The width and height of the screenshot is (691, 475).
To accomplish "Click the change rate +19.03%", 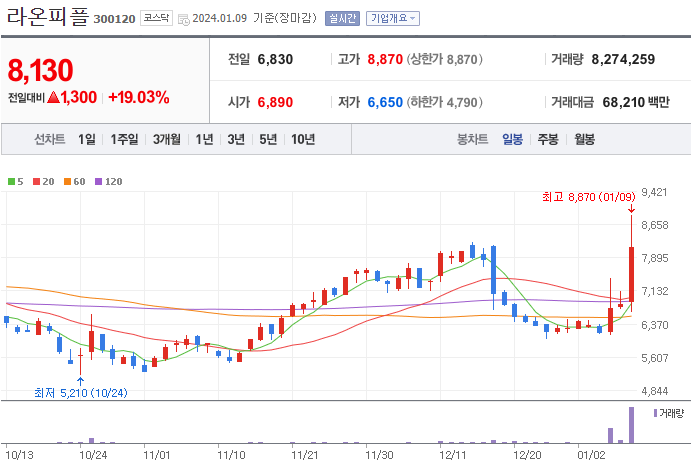I will pos(138,97).
